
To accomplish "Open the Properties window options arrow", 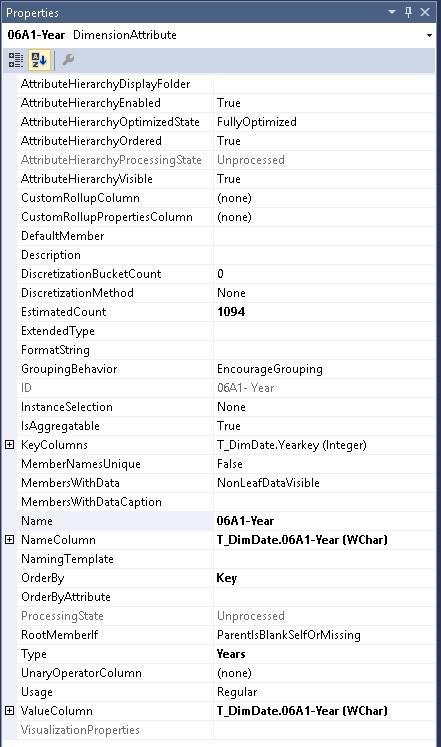I will (392, 12).
